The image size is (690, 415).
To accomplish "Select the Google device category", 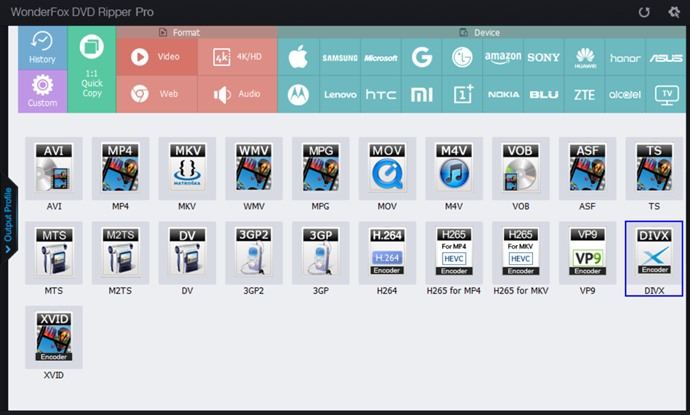I will [x=422, y=57].
